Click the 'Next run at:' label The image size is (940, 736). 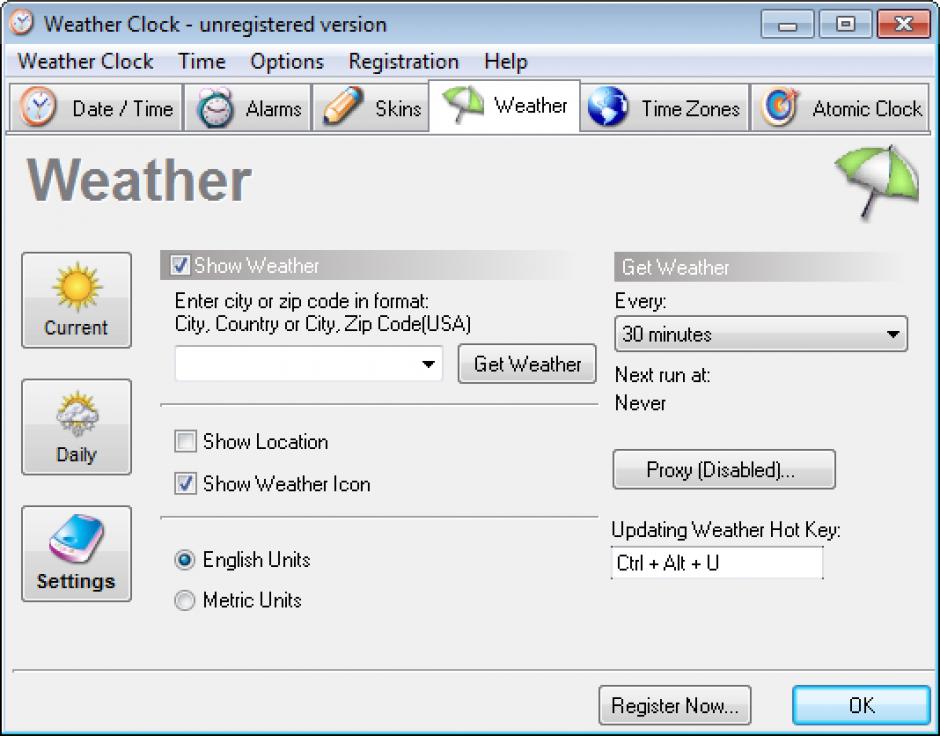tap(662, 375)
